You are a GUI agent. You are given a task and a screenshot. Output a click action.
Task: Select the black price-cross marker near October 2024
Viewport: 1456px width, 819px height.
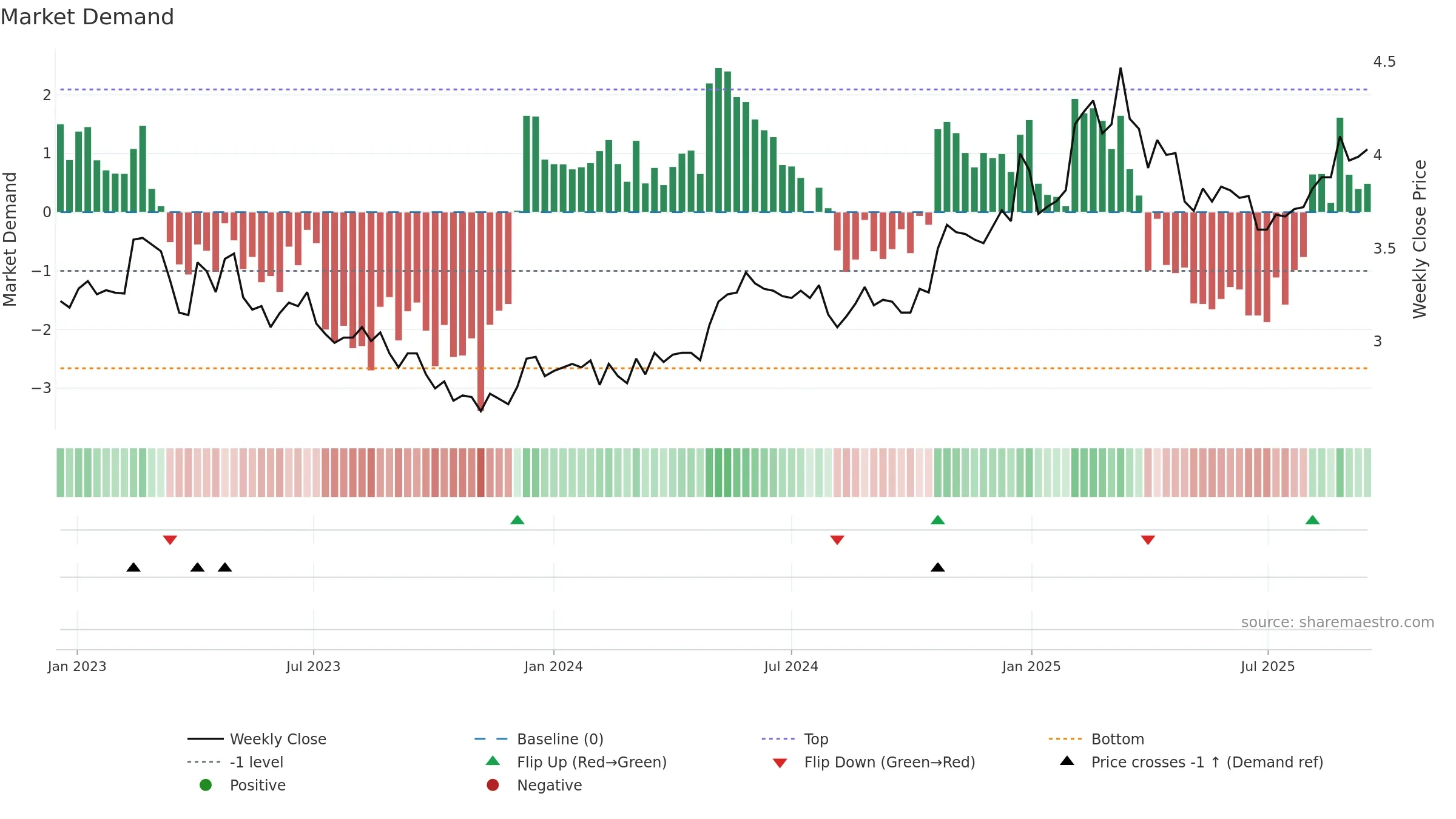click(938, 567)
